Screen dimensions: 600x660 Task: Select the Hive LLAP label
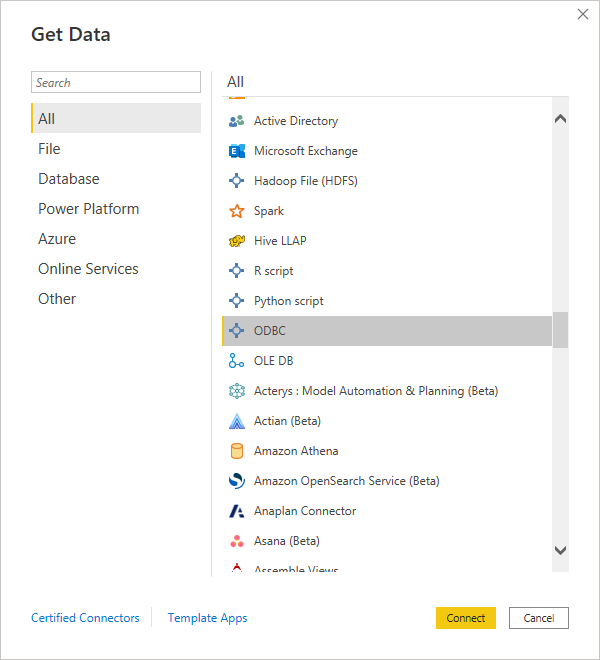[x=280, y=241]
